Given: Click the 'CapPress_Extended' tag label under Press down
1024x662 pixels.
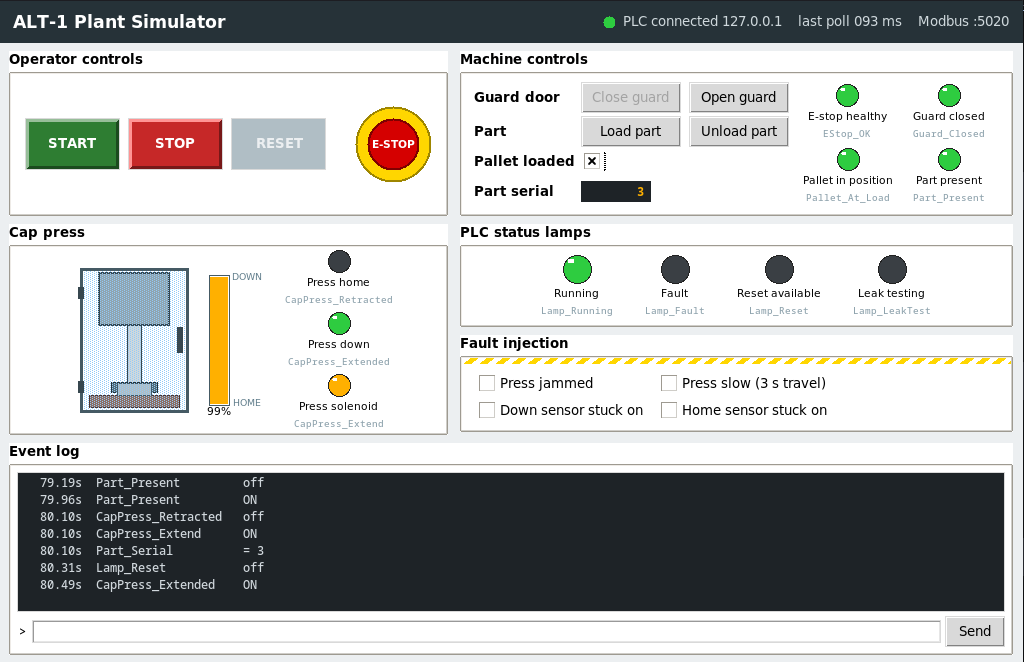Looking at the screenshot, I should tap(338, 362).
